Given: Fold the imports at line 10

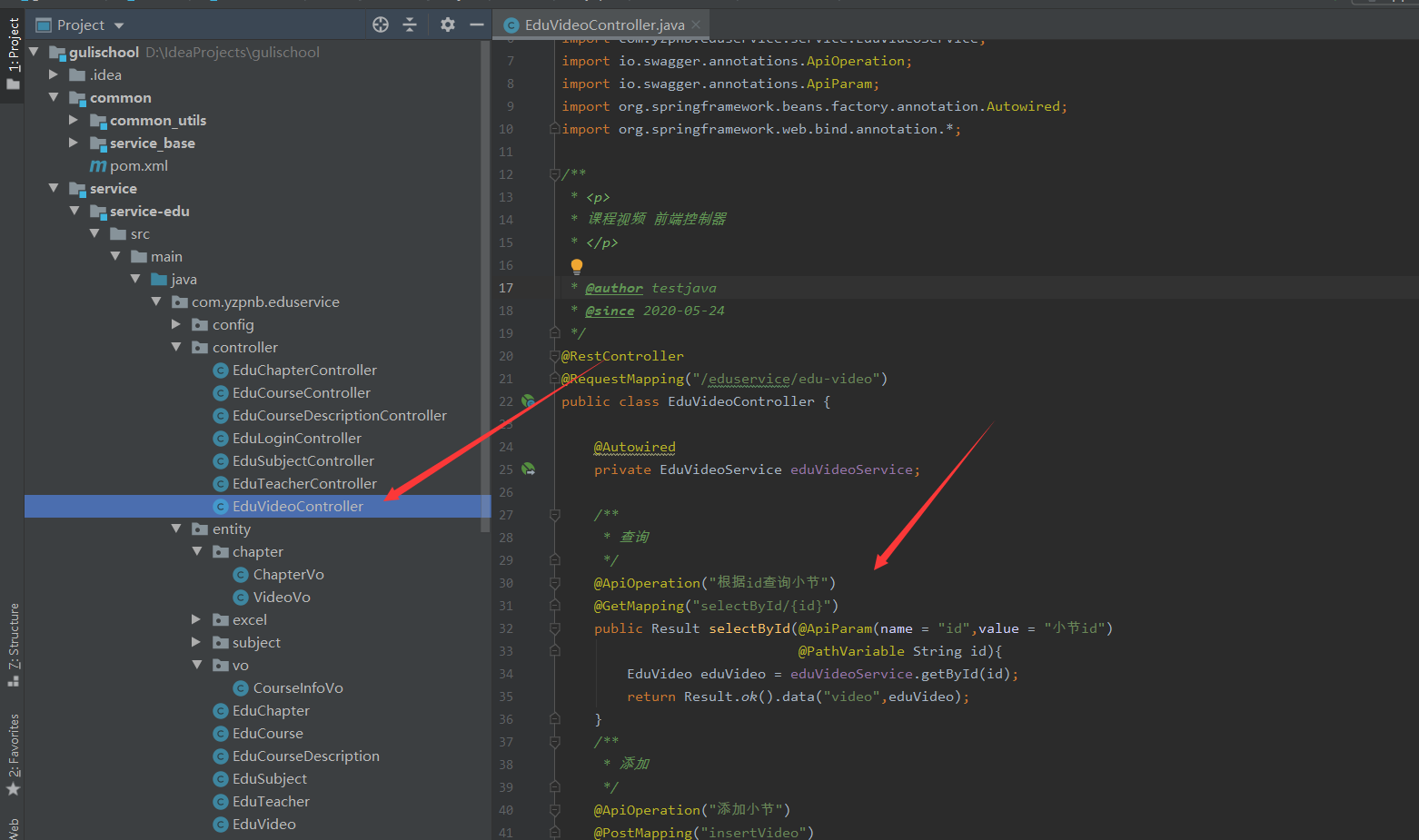Looking at the screenshot, I should (x=554, y=129).
